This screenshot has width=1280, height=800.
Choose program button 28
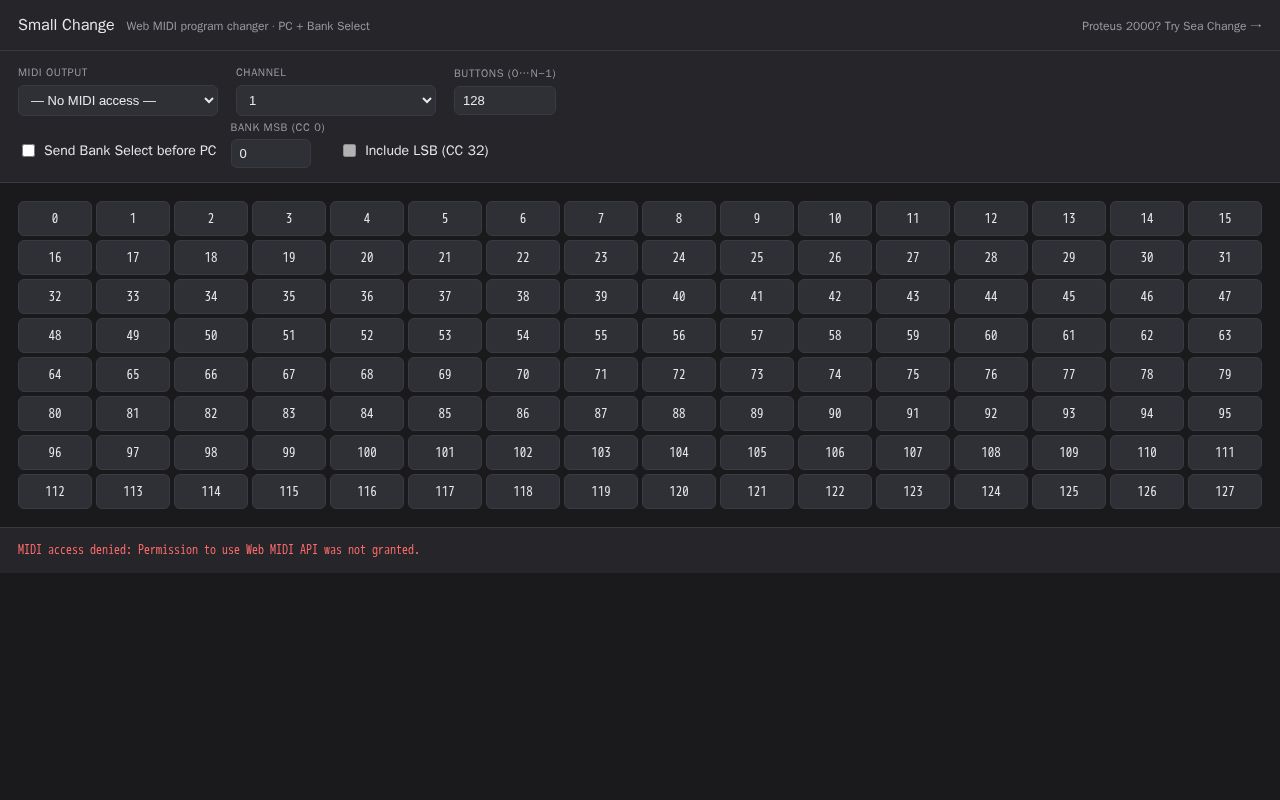click(991, 257)
